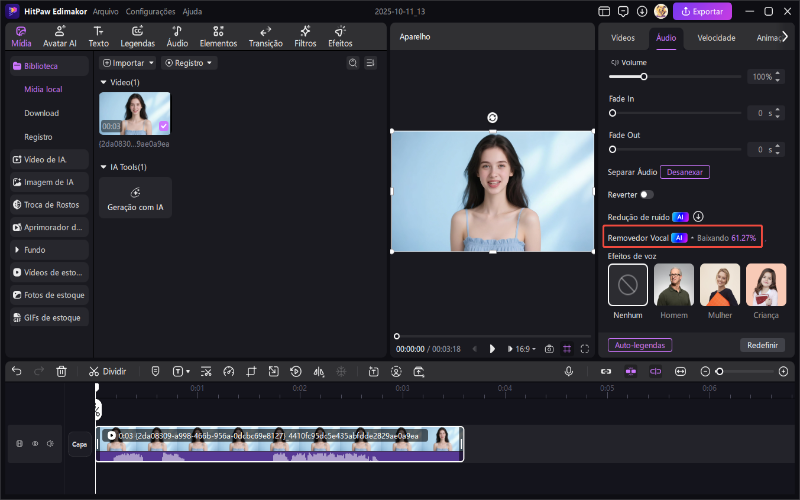Play the preview video
800x500 pixels.
(x=492, y=349)
